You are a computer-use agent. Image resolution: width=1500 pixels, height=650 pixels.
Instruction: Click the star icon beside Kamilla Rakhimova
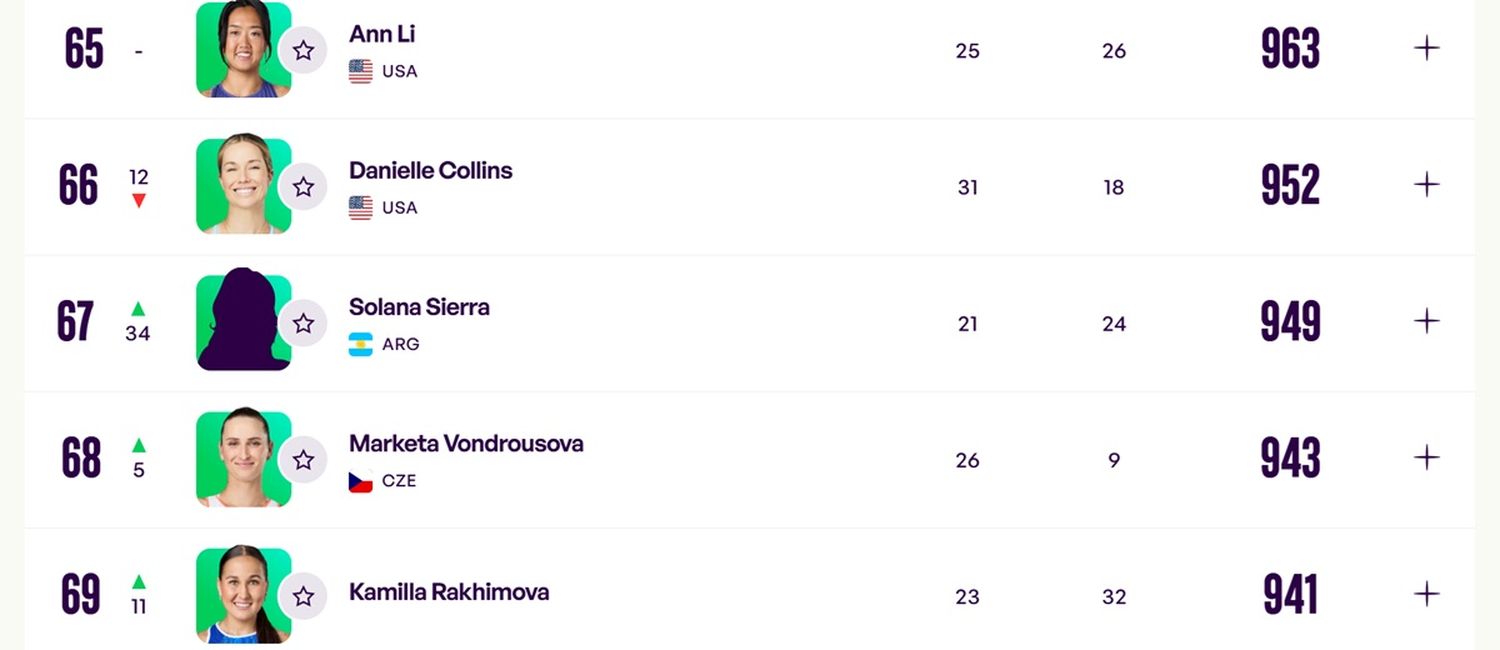coord(303,597)
